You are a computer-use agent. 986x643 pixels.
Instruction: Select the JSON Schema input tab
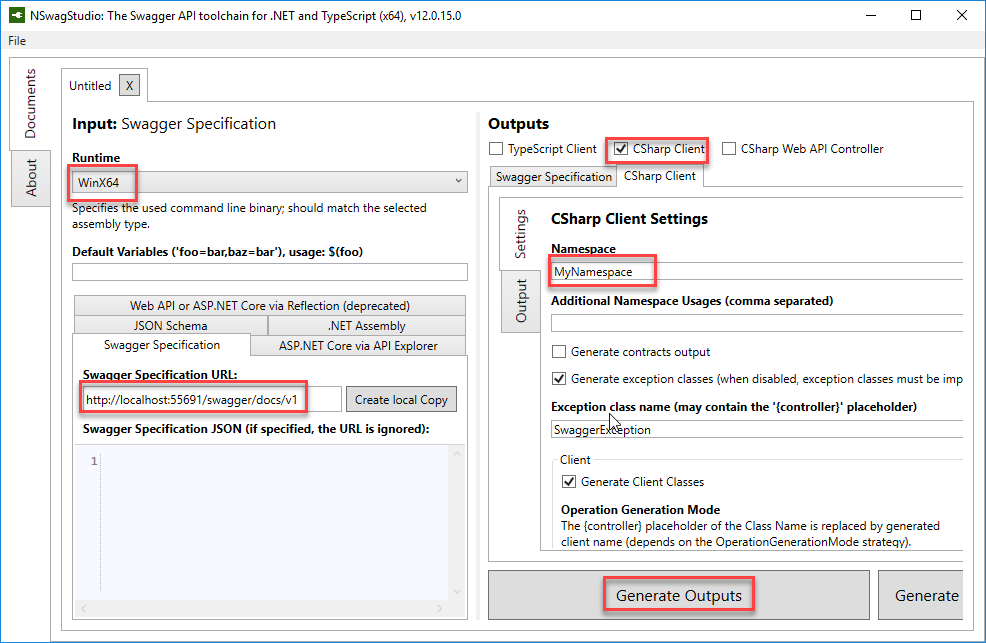click(170, 325)
